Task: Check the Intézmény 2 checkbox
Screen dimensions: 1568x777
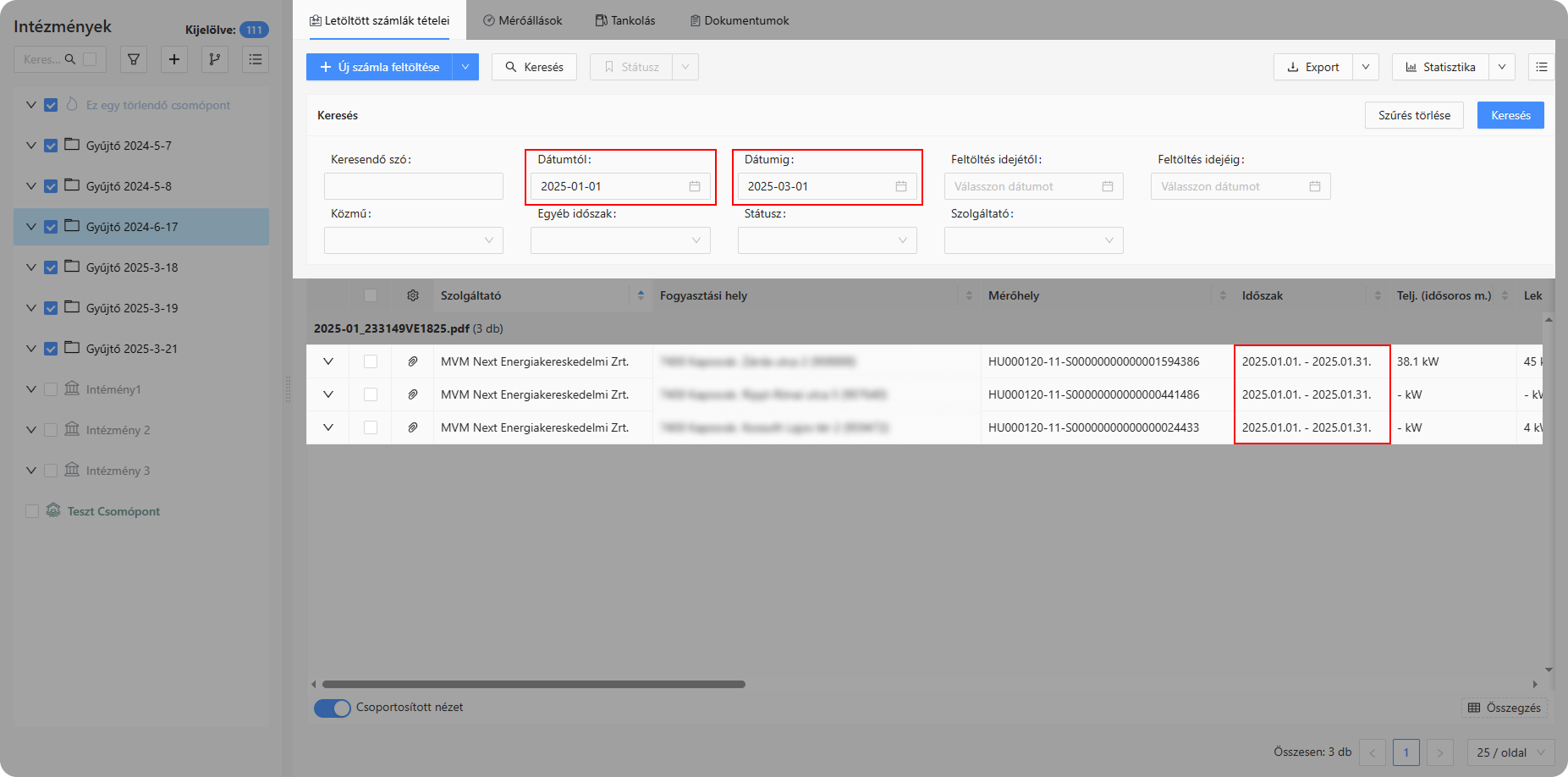Action: [51, 430]
